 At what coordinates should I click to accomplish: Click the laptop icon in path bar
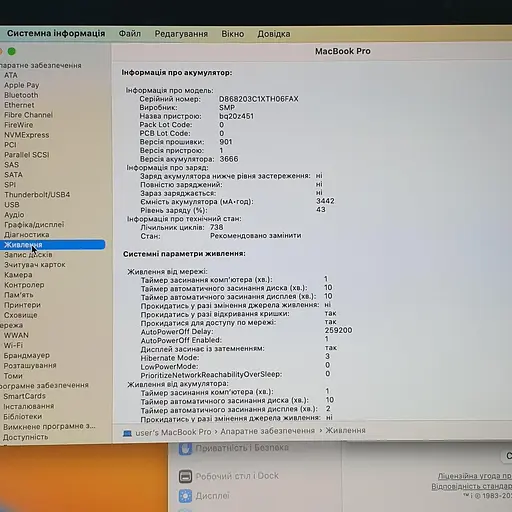click(127, 433)
